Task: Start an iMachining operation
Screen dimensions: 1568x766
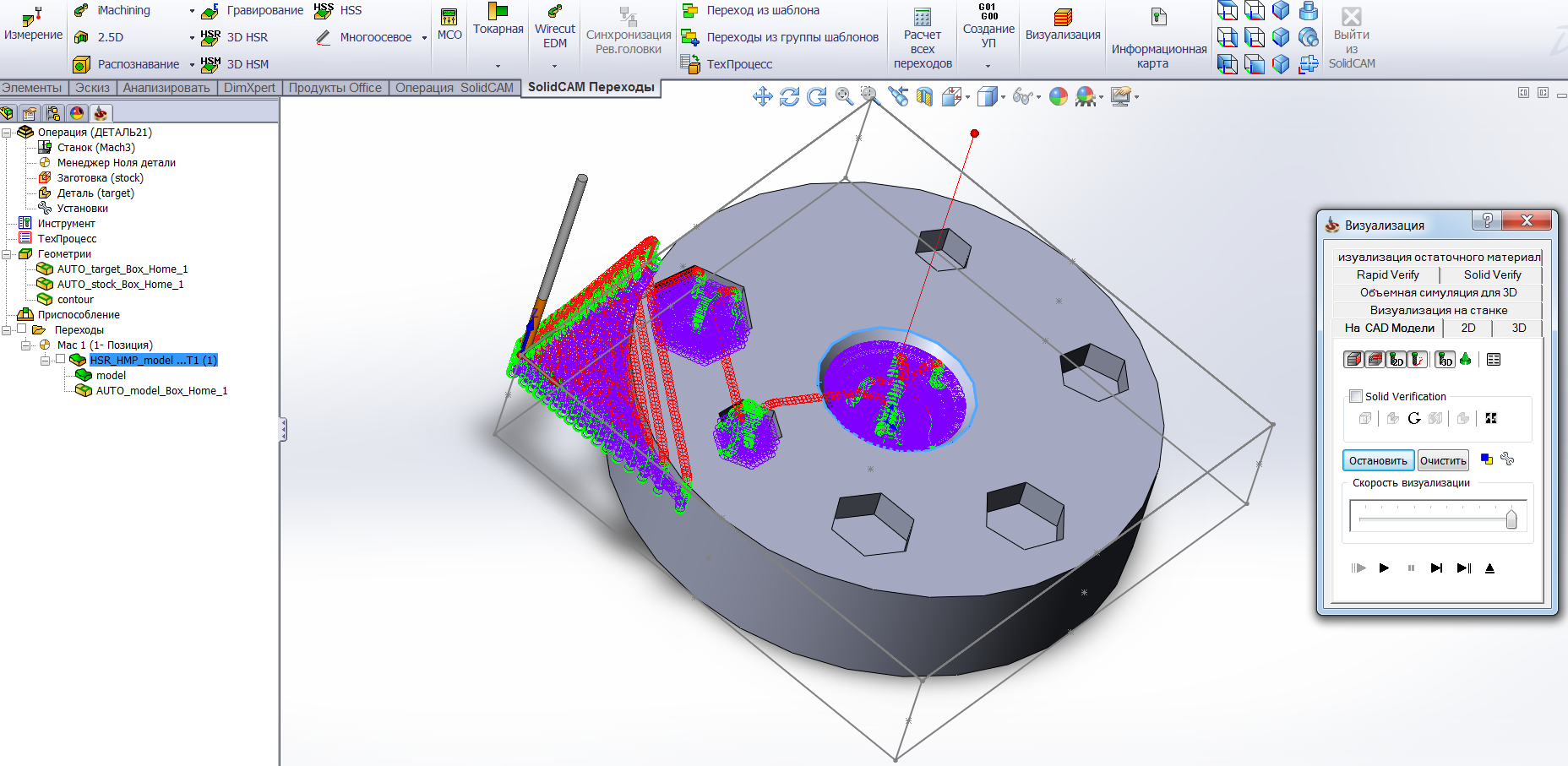Action: pyautogui.click(x=113, y=10)
